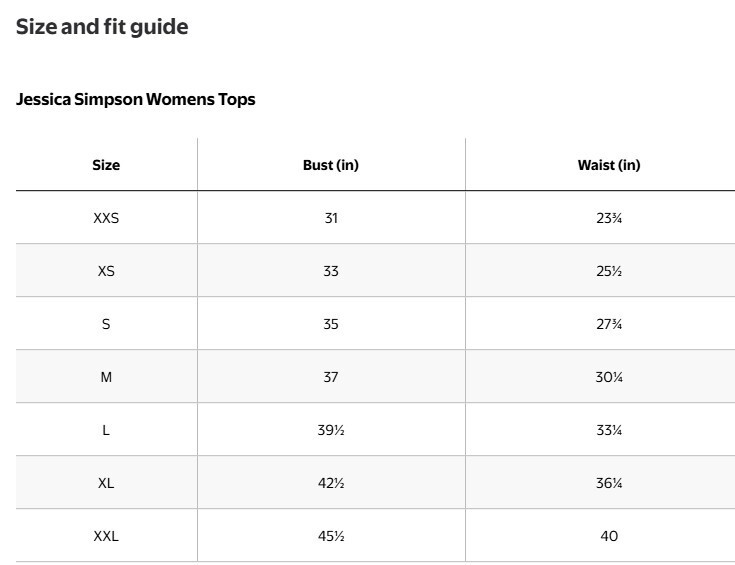Select the L size cell
The width and height of the screenshot is (735, 565).
click(x=106, y=430)
